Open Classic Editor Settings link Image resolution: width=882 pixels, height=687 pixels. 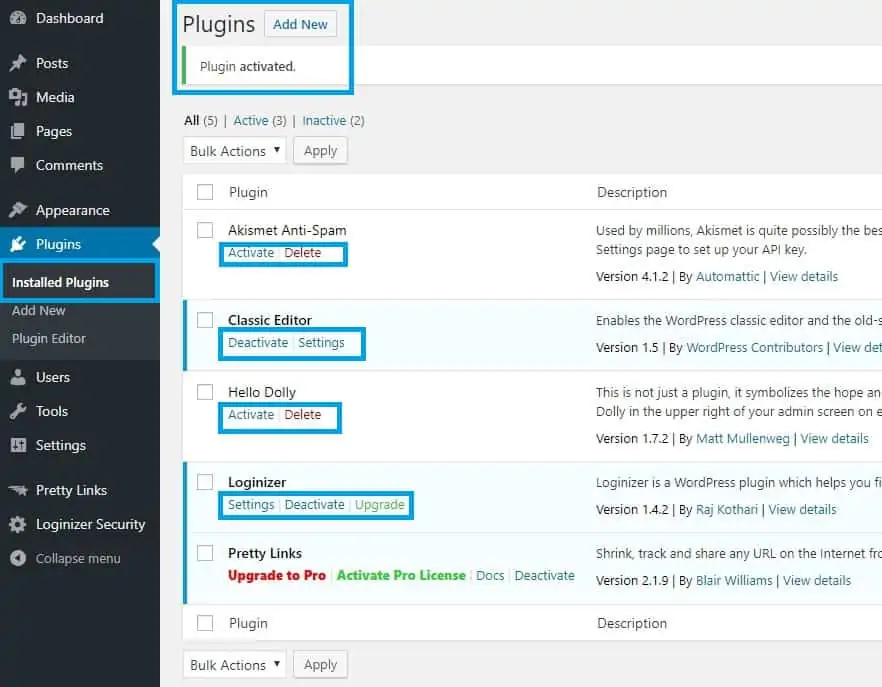tap(321, 343)
